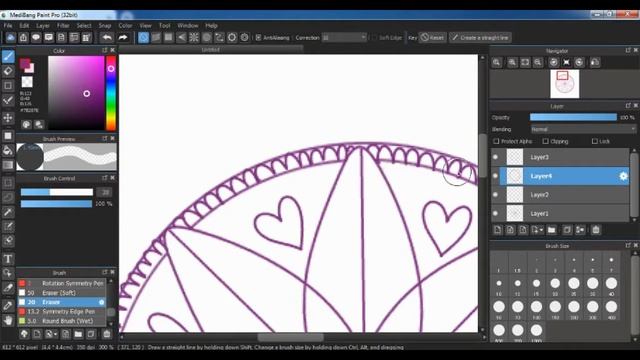640x360 pixels.
Task: Open Layer4 settings gear
Action: [x=623, y=176]
